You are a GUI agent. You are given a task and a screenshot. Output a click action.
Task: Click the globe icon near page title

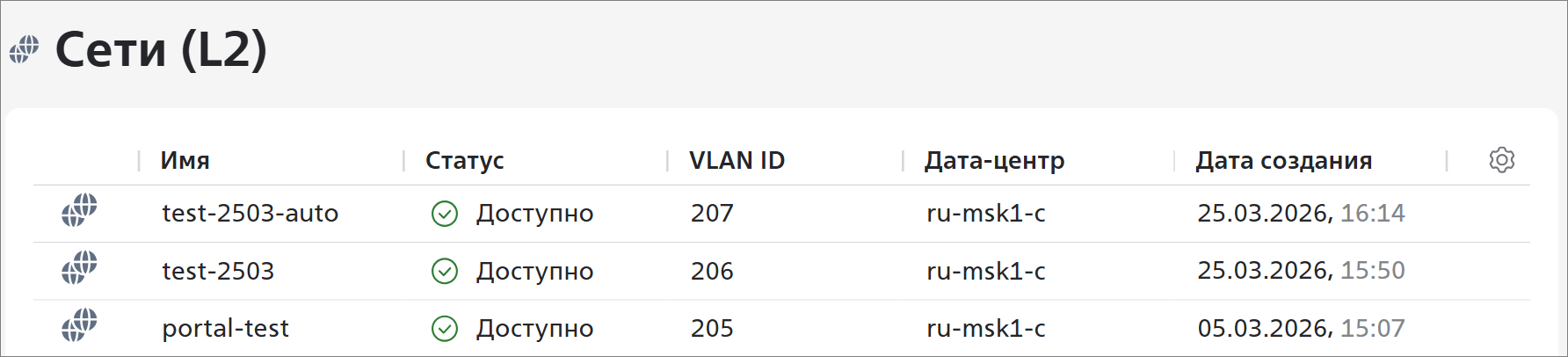coord(25,49)
